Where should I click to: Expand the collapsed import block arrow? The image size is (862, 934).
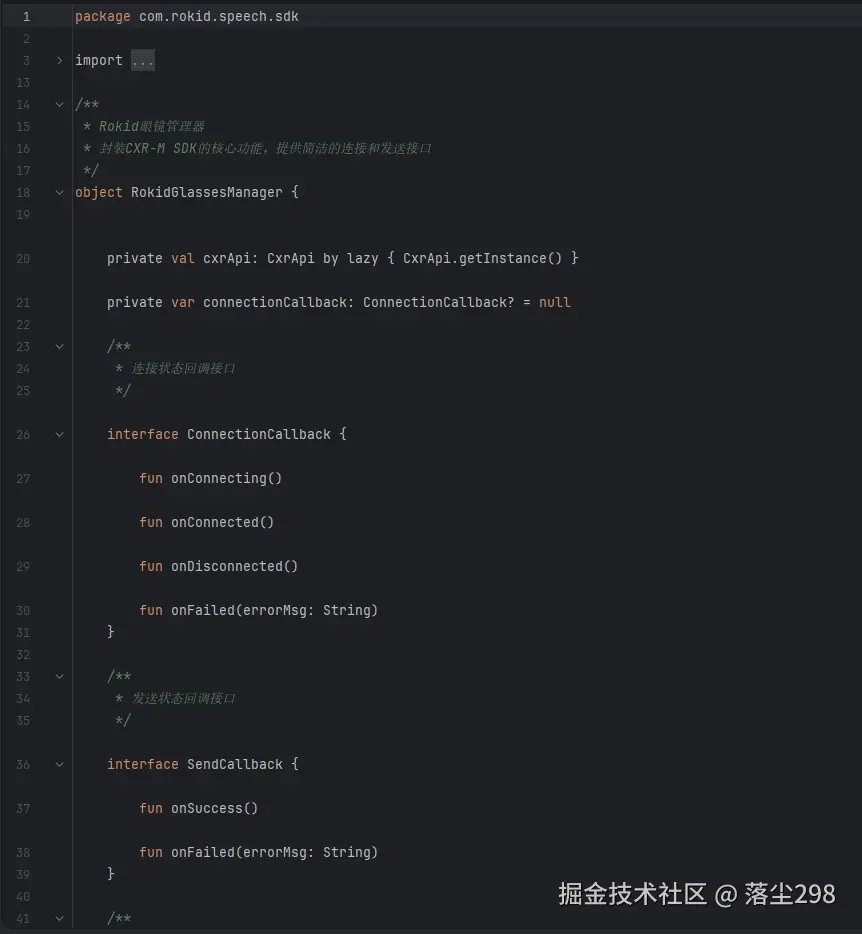coord(59,61)
